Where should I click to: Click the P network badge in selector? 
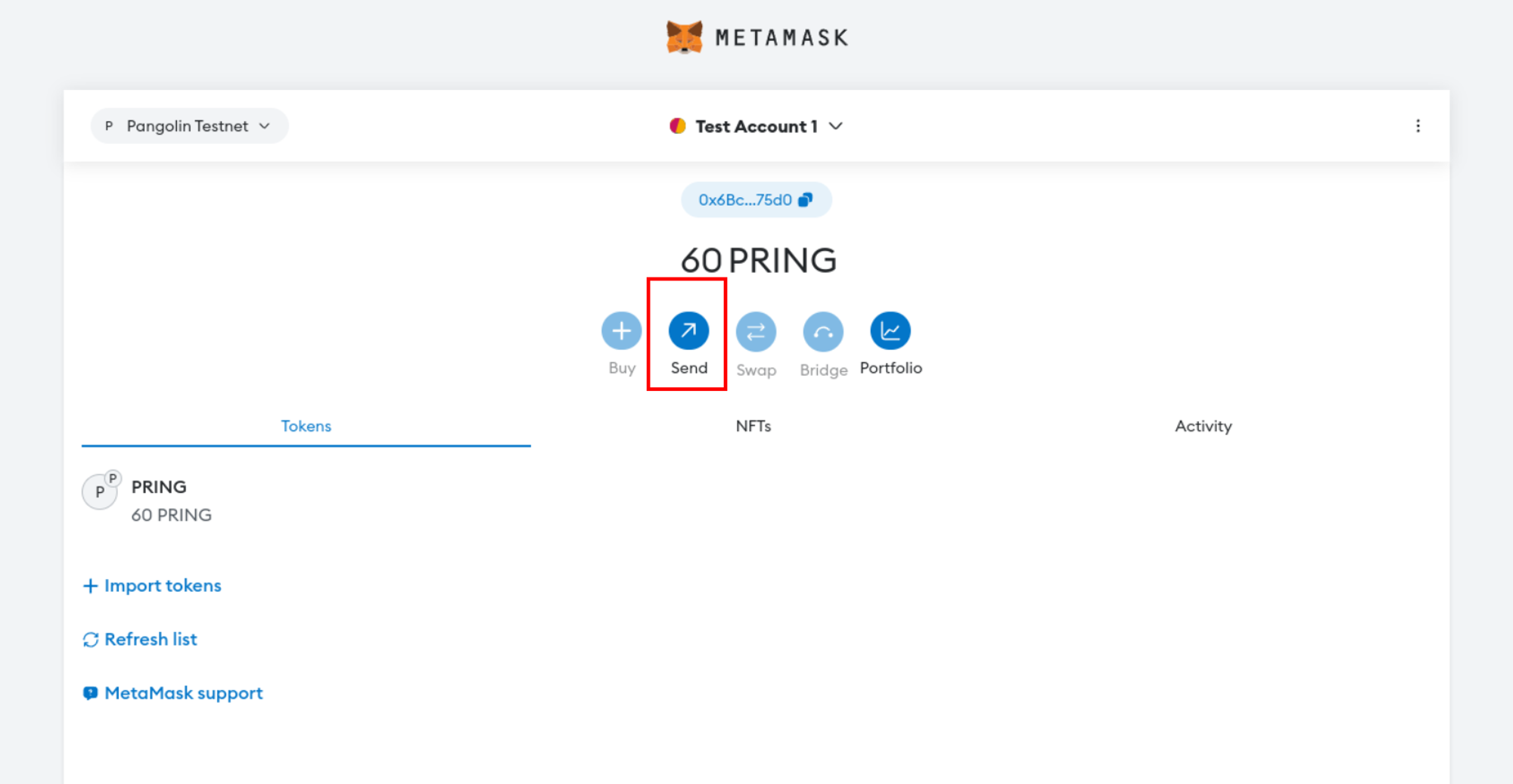[109, 126]
